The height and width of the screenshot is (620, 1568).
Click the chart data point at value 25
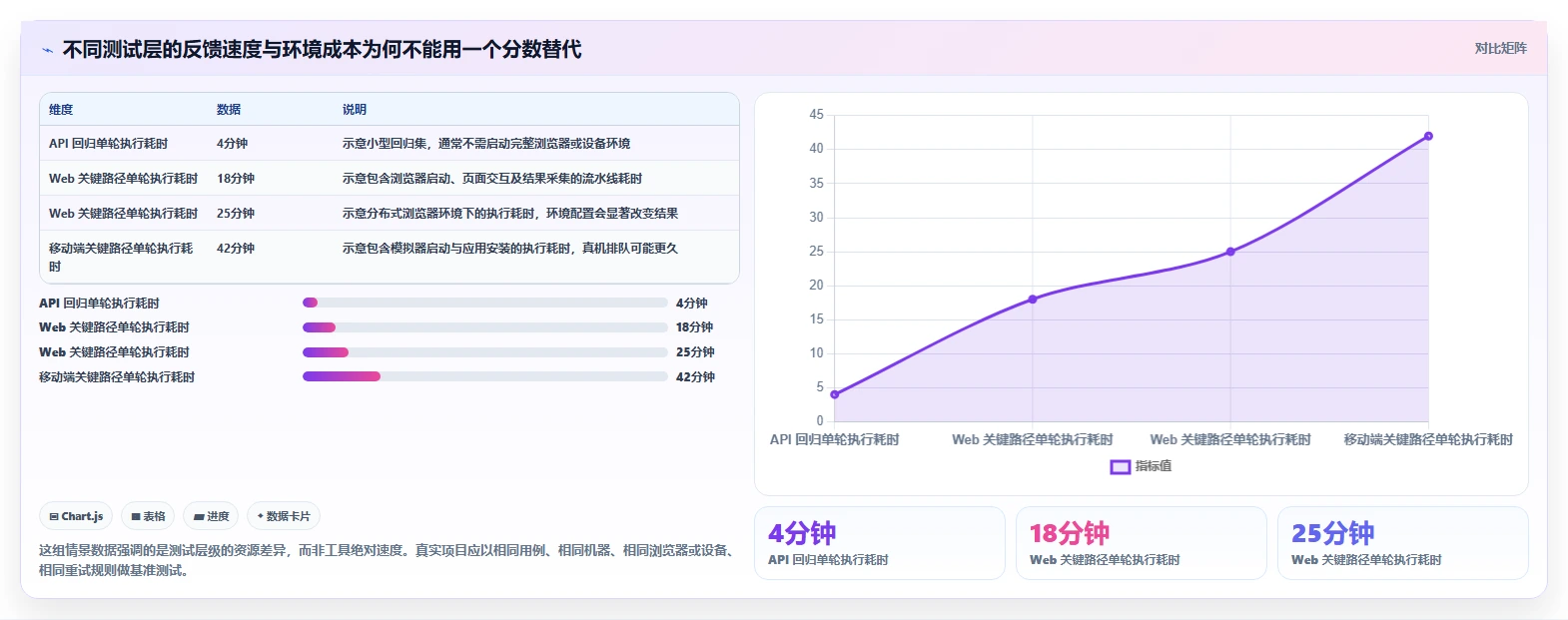(x=1230, y=252)
